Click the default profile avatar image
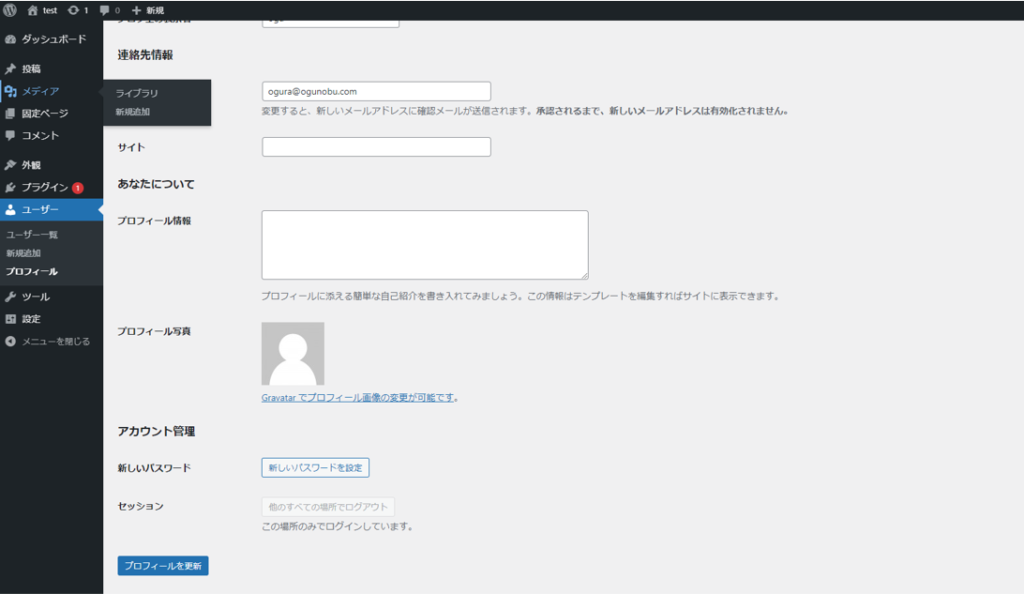The height and width of the screenshot is (594, 1024). (293, 354)
